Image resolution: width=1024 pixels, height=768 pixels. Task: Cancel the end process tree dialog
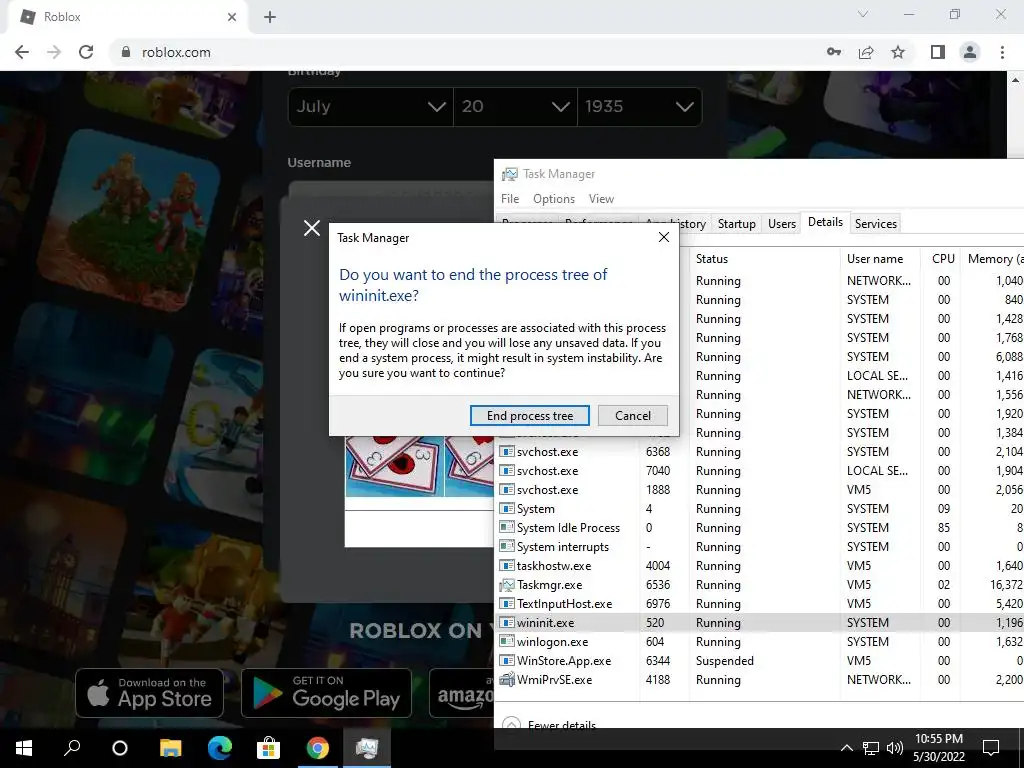point(632,415)
